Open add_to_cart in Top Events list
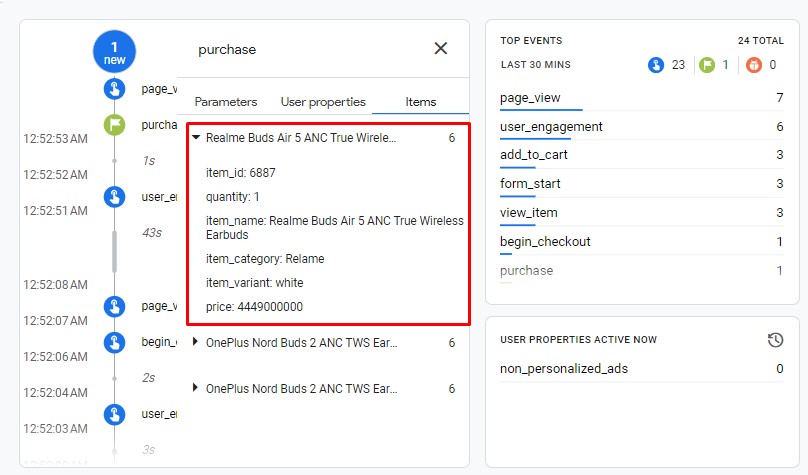 534,155
